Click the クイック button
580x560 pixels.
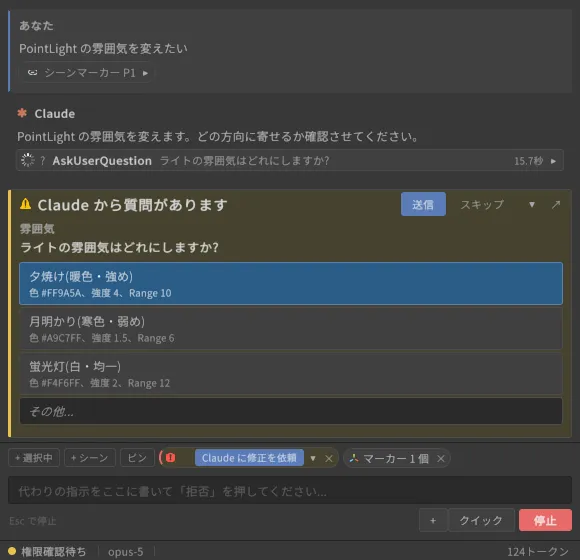(x=481, y=520)
